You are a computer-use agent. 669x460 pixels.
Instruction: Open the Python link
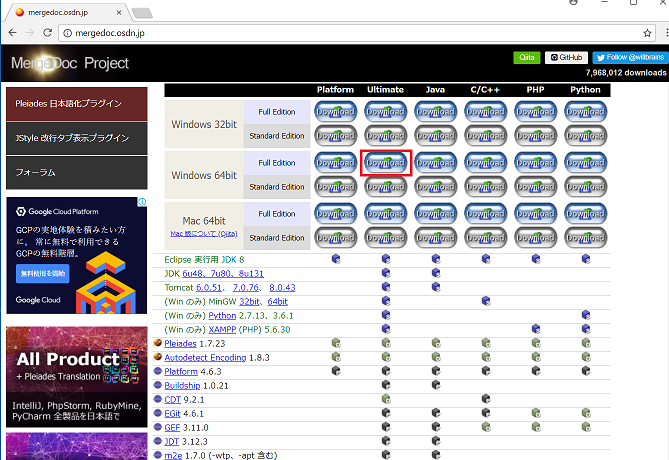[222, 316]
